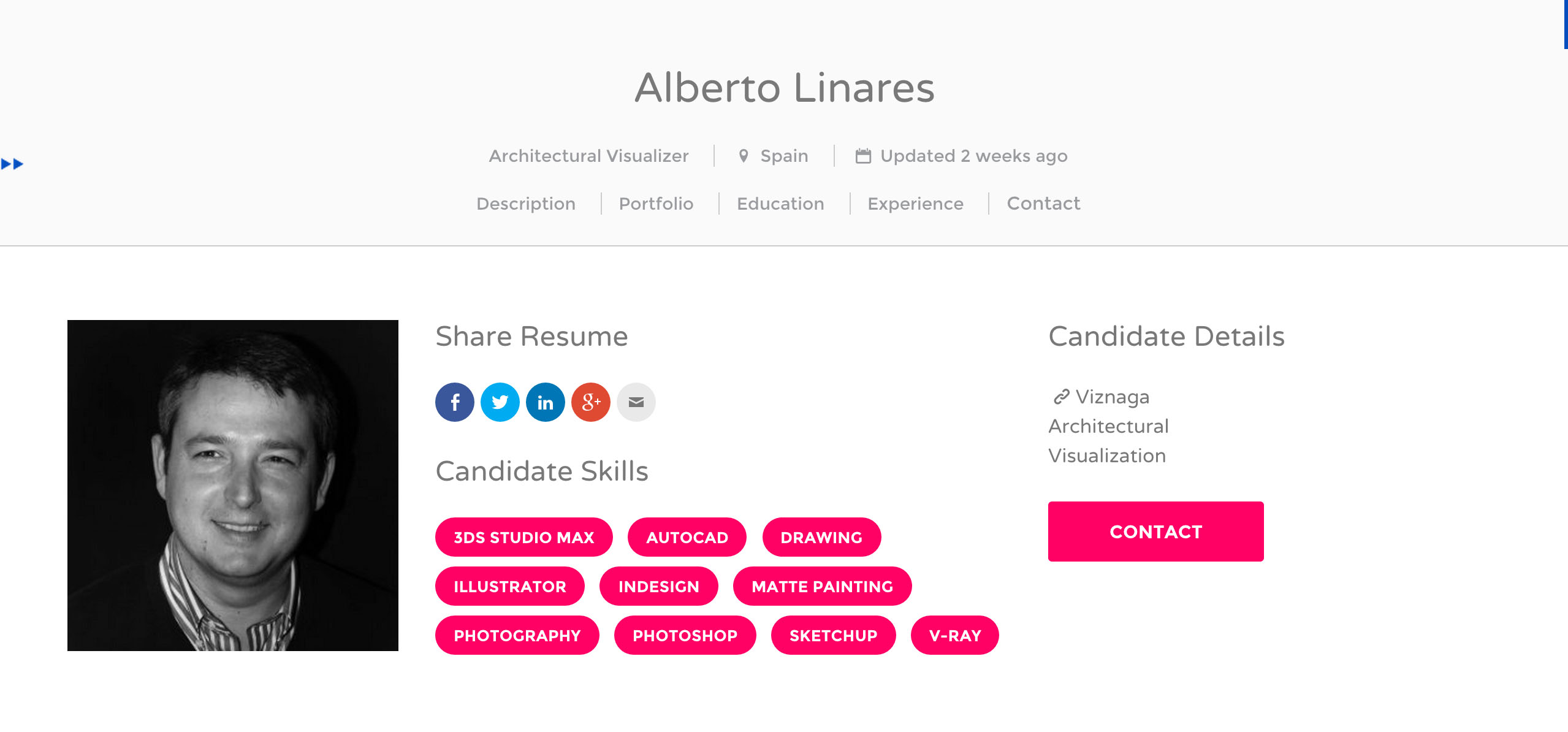Click the calendar icon next to Updated
This screenshot has width=1568, height=732.
coord(863,155)
